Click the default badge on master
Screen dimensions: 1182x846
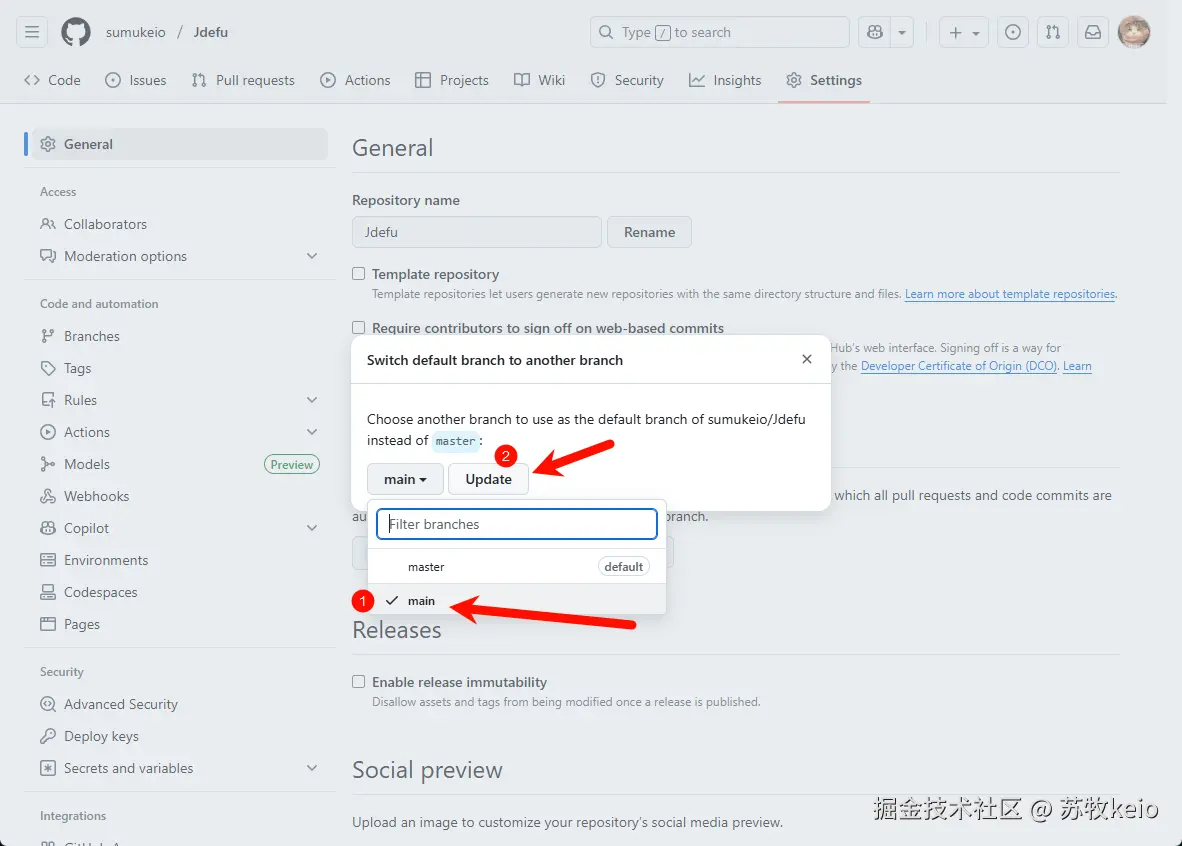coord(623,566)
